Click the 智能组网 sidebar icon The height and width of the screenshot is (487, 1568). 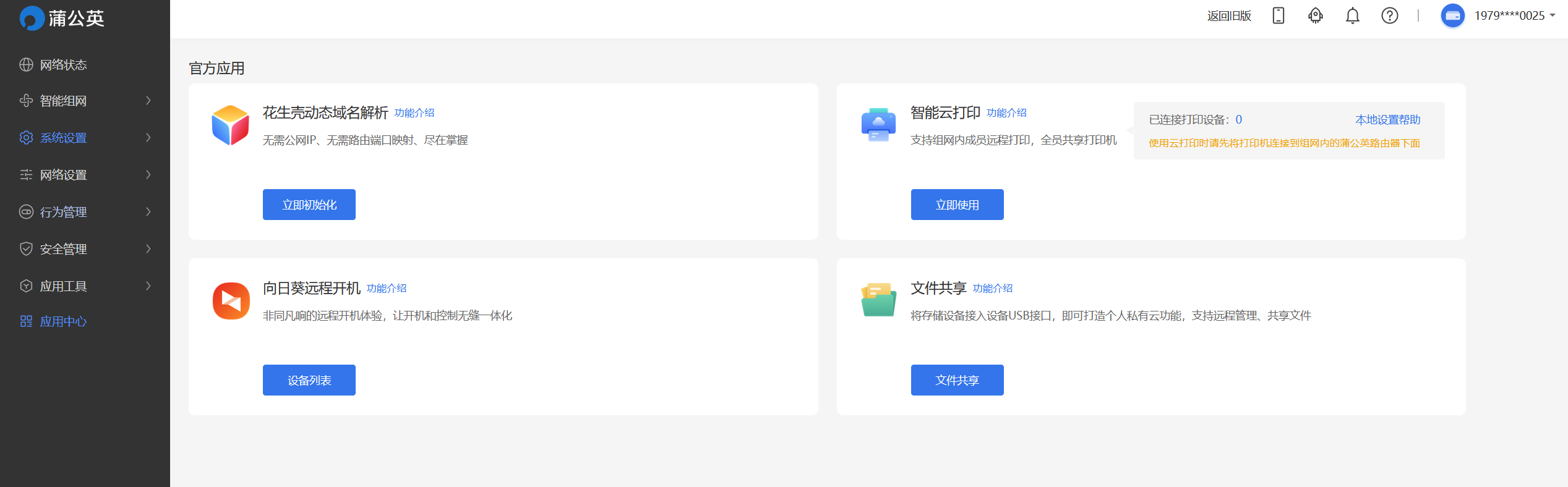26,101
